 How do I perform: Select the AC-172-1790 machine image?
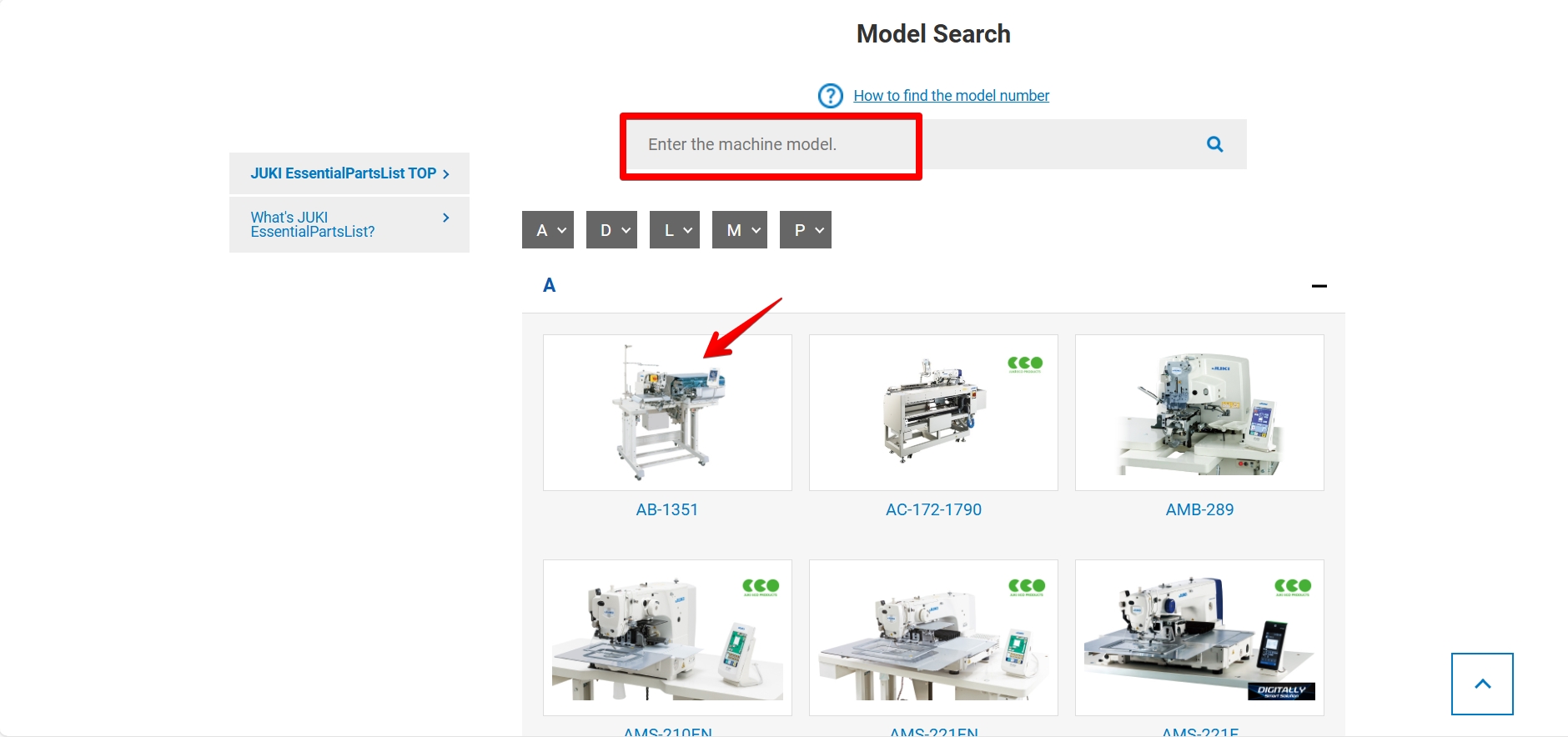point(932,413)
